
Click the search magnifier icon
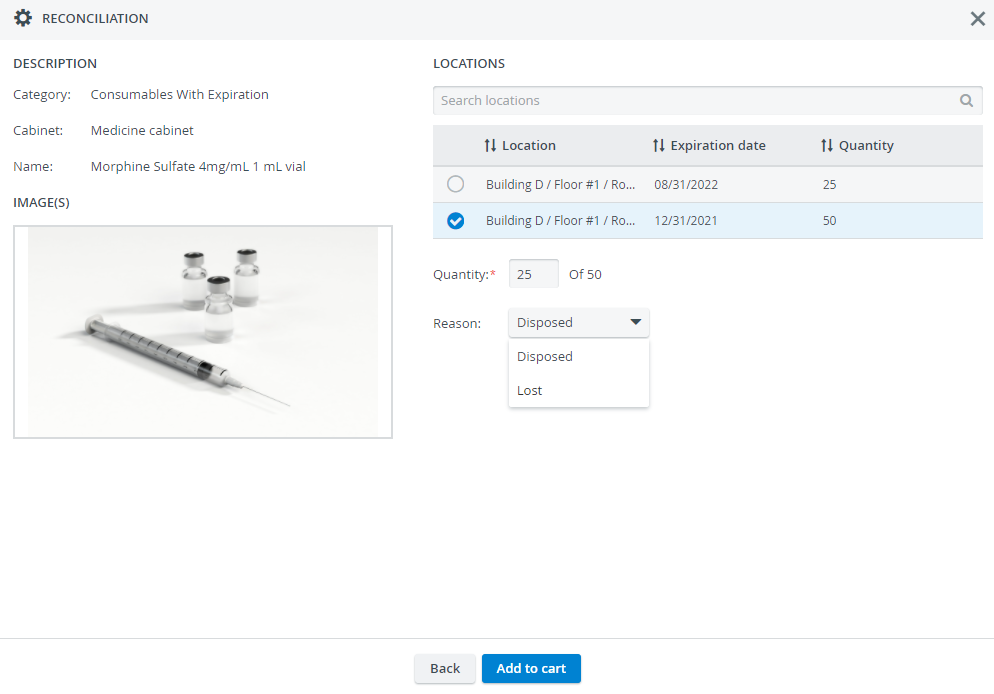pos(966,101)
